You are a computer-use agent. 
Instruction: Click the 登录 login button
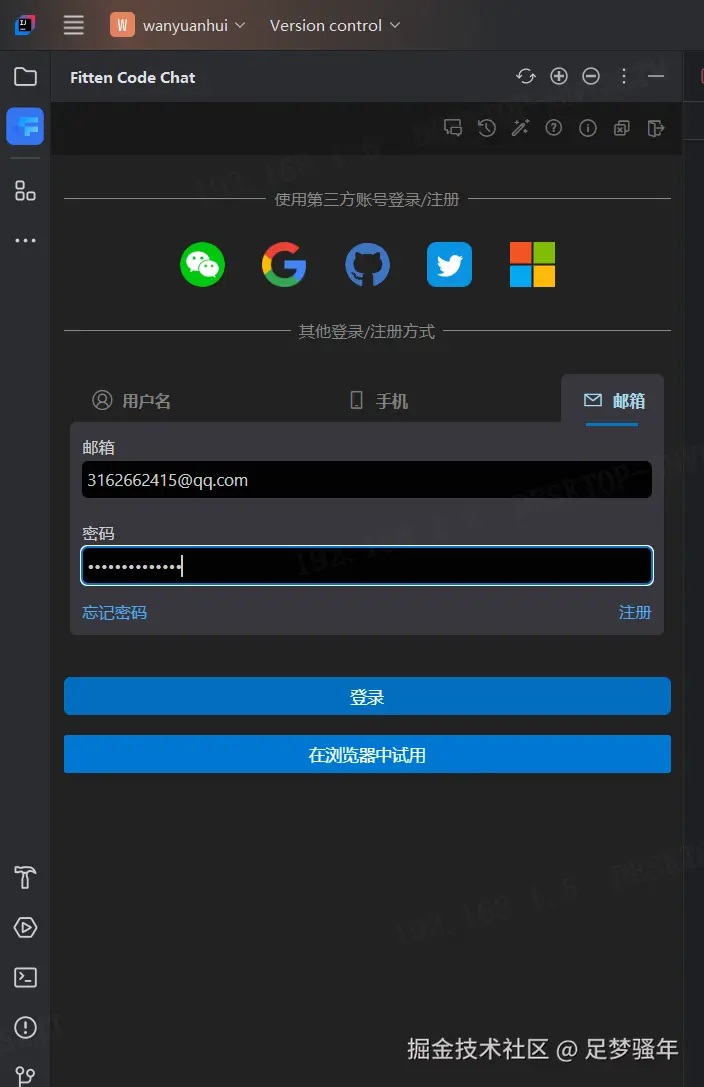[x=367, y=696]
